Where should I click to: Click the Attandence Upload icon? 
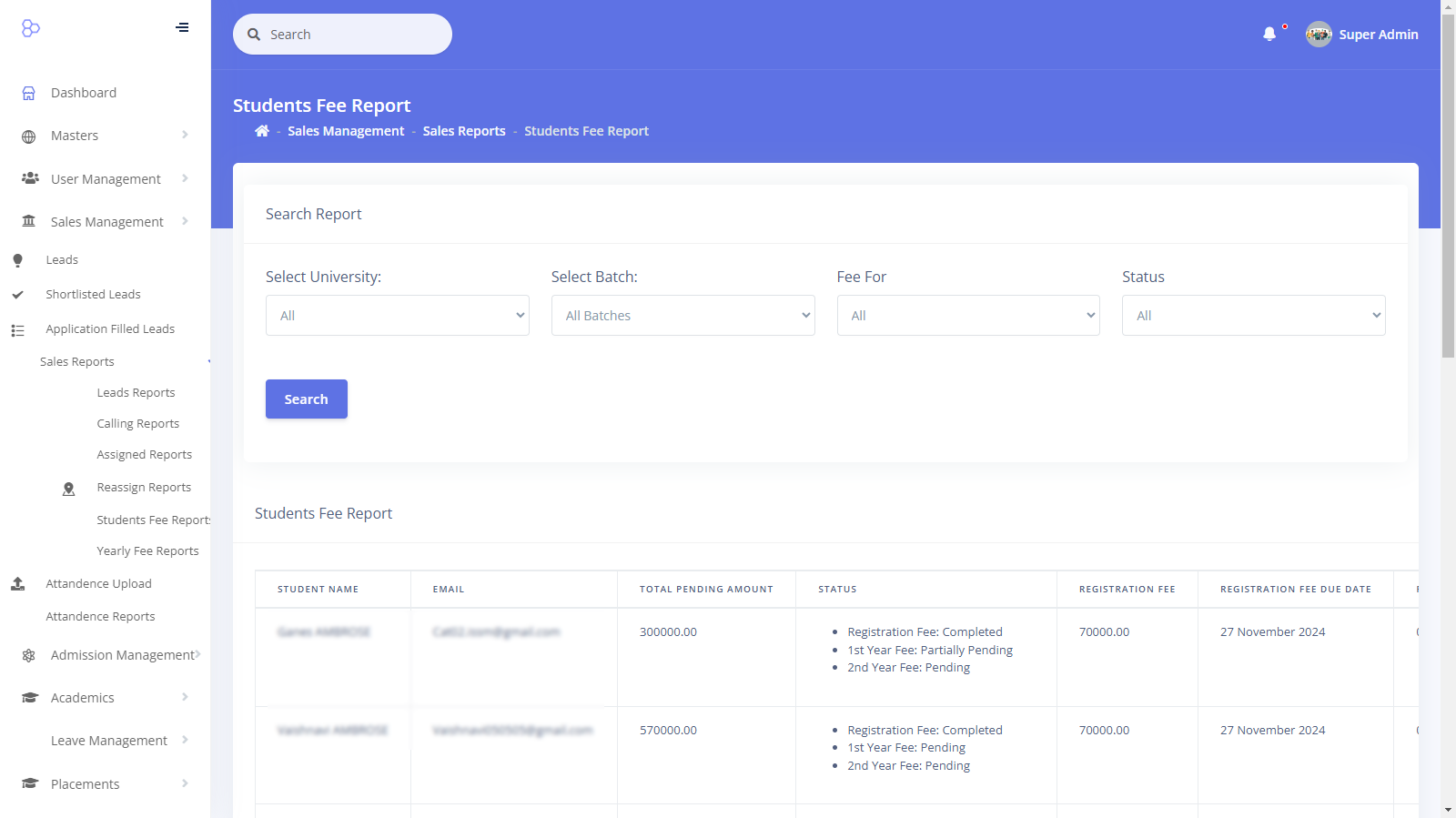point(18,584)
